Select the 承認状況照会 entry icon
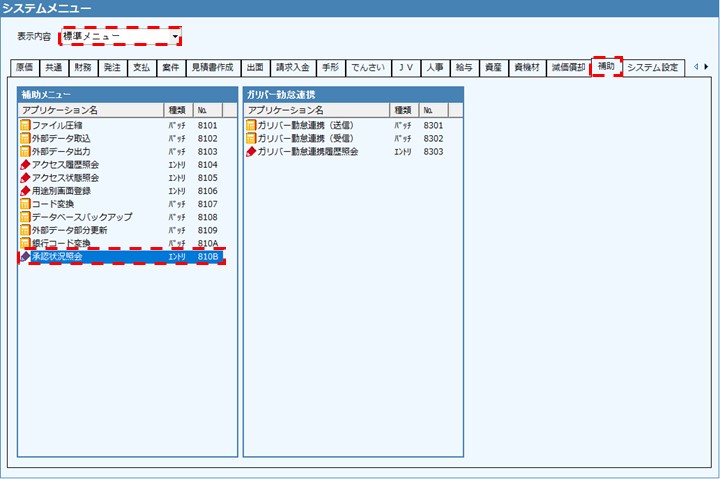Screen dimensions: 720x479 pos(25,257)
